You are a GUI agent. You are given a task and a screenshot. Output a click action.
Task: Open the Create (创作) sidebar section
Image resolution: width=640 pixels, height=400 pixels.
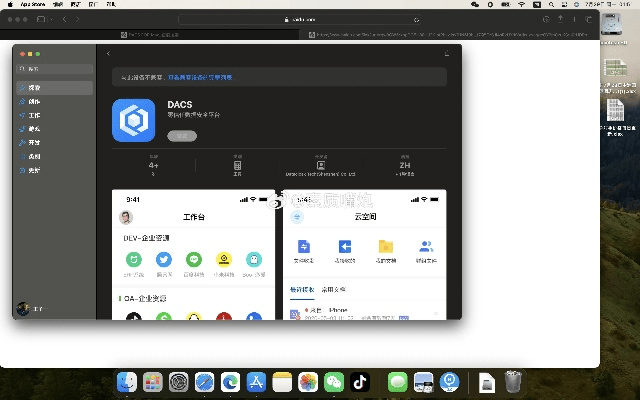(x=55, y=102)
